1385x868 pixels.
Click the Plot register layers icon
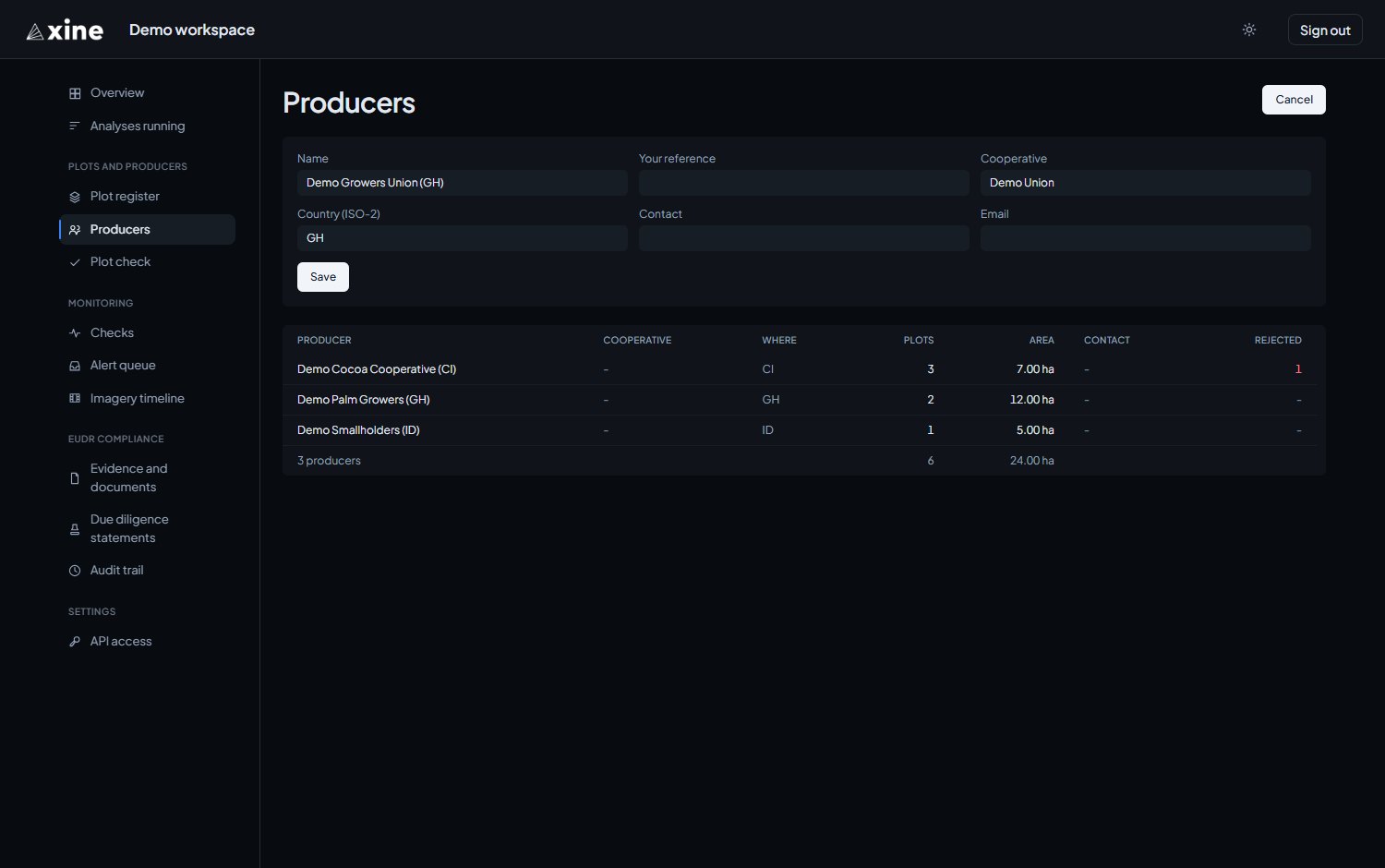pos(75,197)
